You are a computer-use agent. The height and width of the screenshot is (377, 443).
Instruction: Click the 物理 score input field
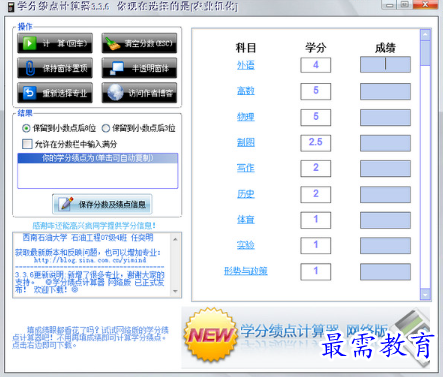click(x=385, y=117)
